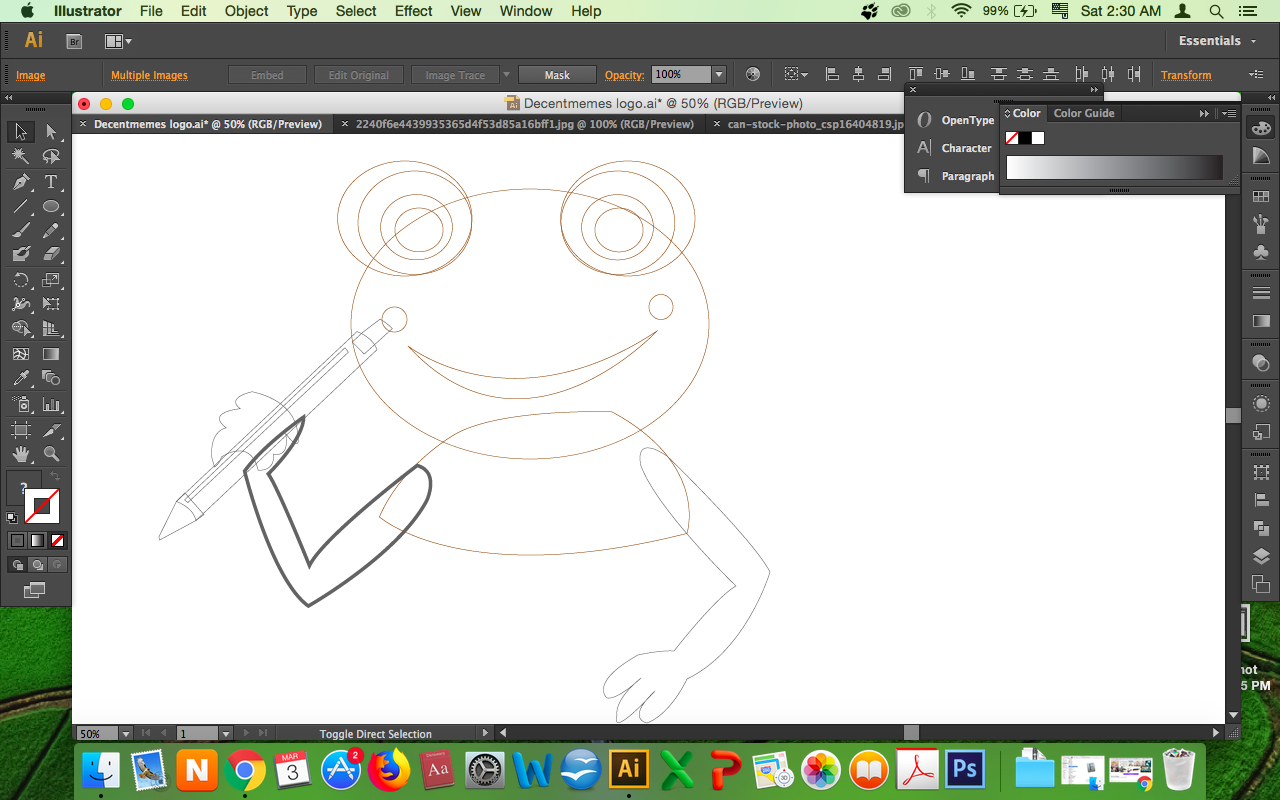This screenshot has height=800, width=1280.
Task: Select the Mesh tool
Action: coord(21,354)
